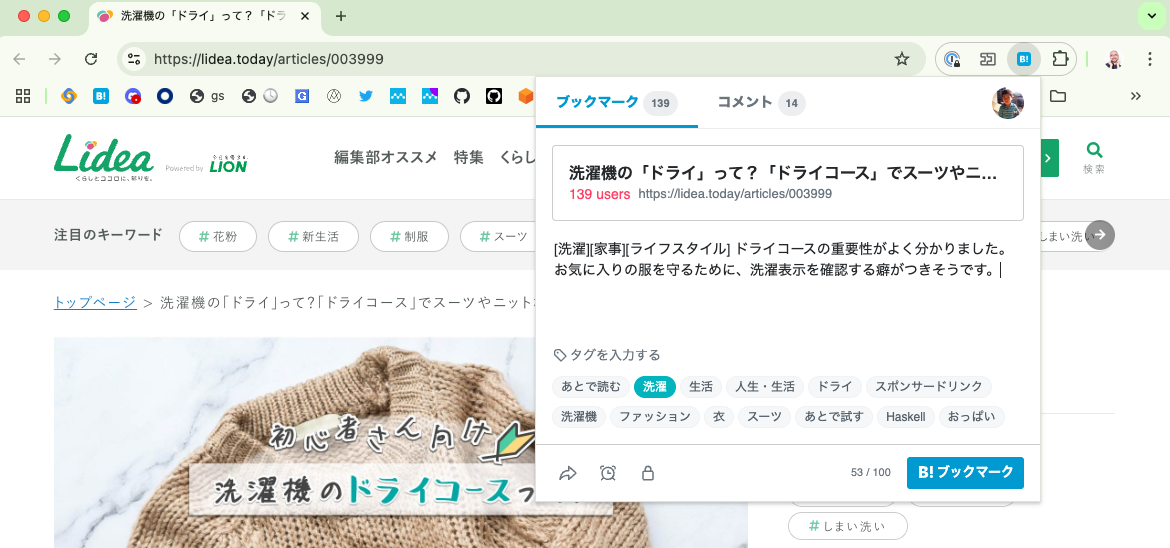1170x548 pixels.
Task: Open the Extensions puzzle-piece menu
Action: click(1060, 59)
